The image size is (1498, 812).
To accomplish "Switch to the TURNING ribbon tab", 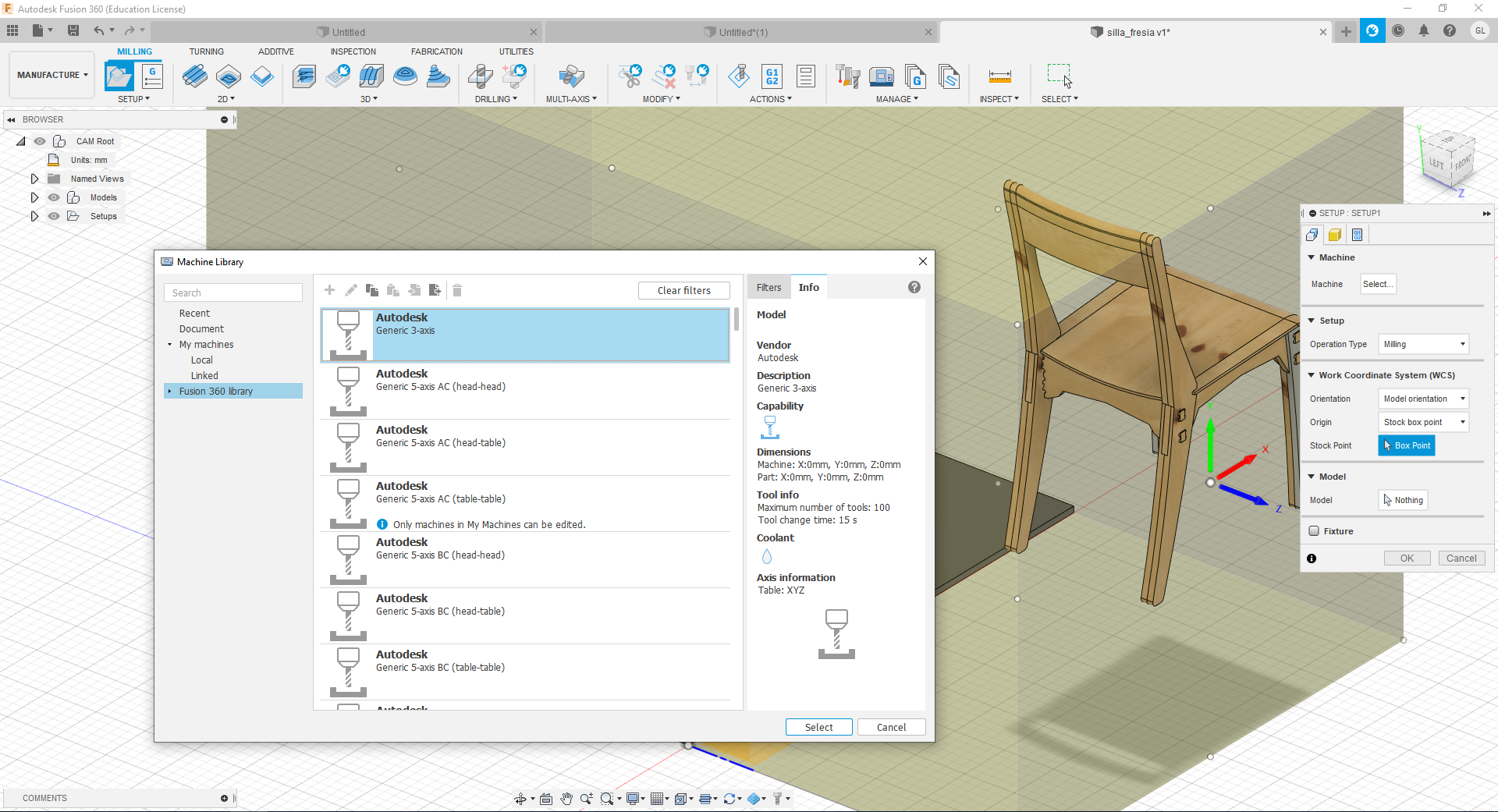I will (x=206, y=51).
